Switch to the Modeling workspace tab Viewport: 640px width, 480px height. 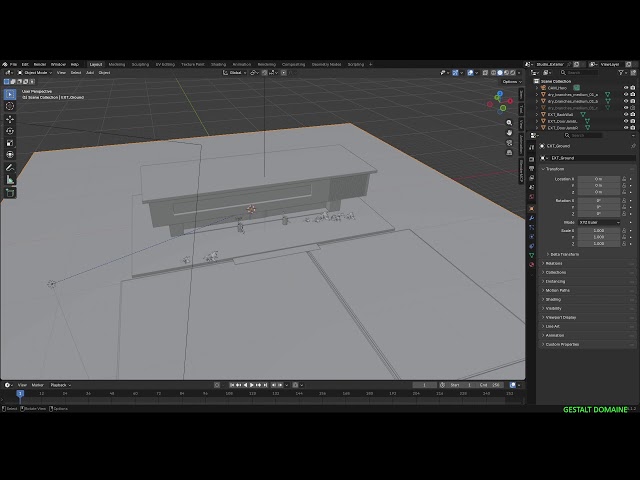pos(117,64)
